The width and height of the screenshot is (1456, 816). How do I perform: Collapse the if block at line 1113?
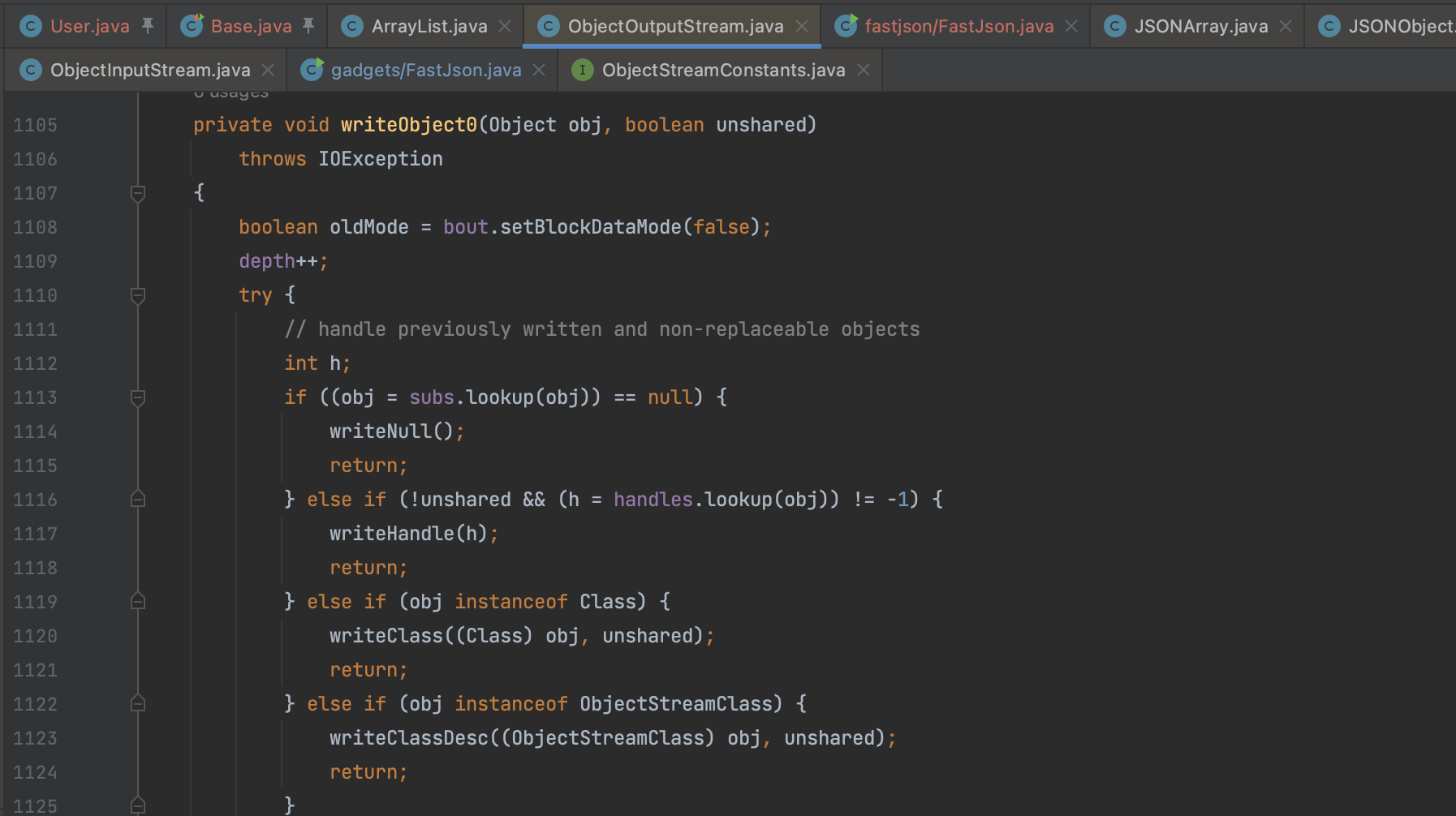[x=138, y=397]
